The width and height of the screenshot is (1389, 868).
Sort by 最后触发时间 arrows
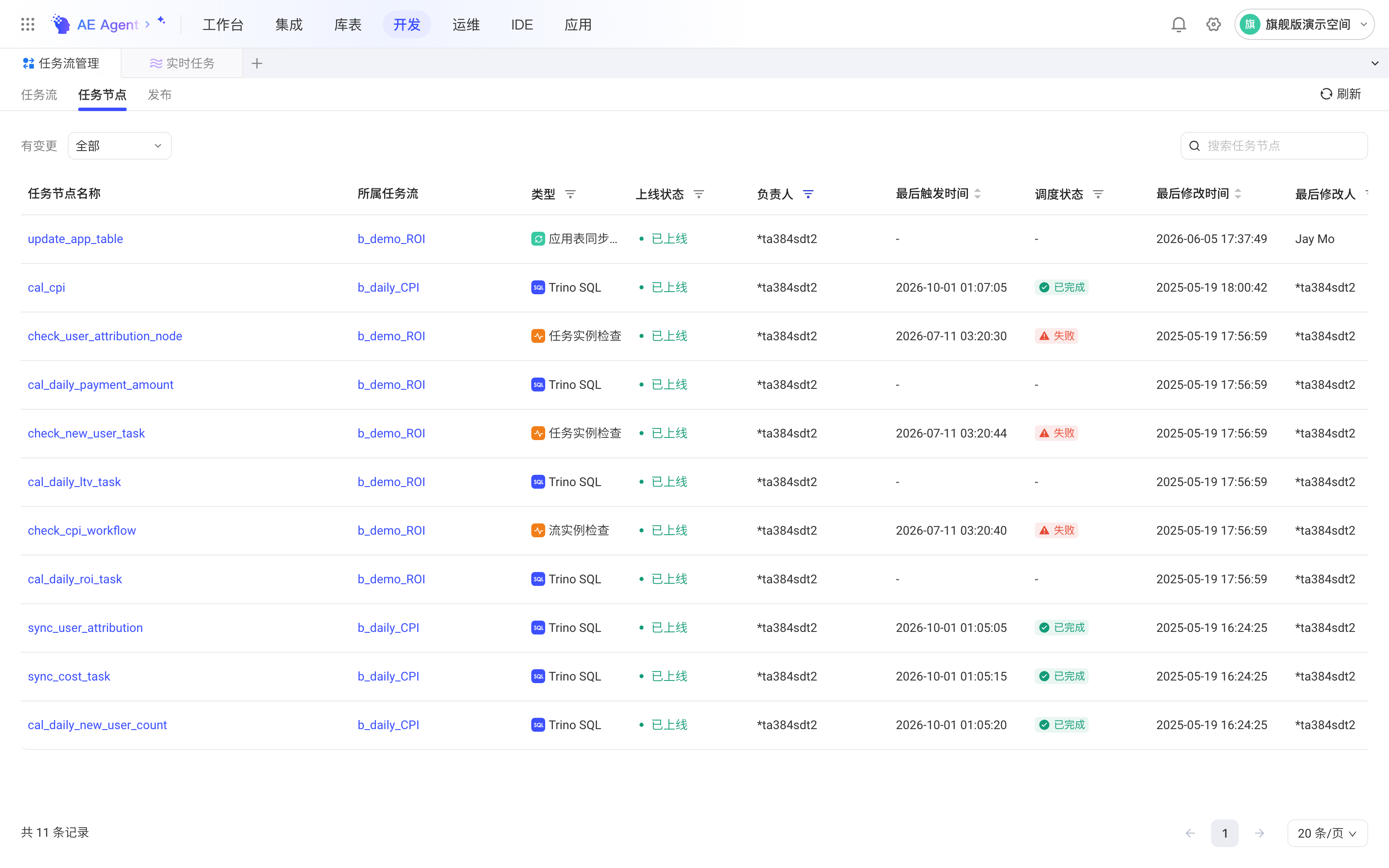tap(978, 194)
